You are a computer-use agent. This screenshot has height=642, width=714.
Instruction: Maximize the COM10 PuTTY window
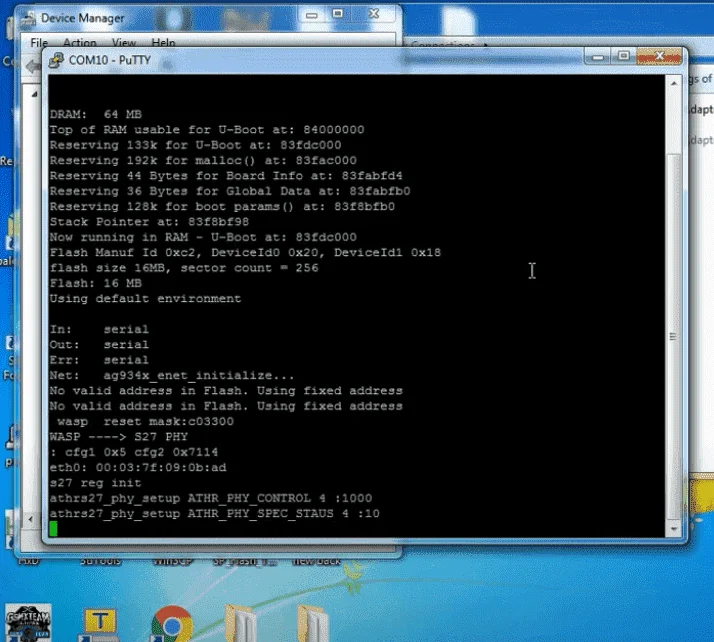click(623, 56)
